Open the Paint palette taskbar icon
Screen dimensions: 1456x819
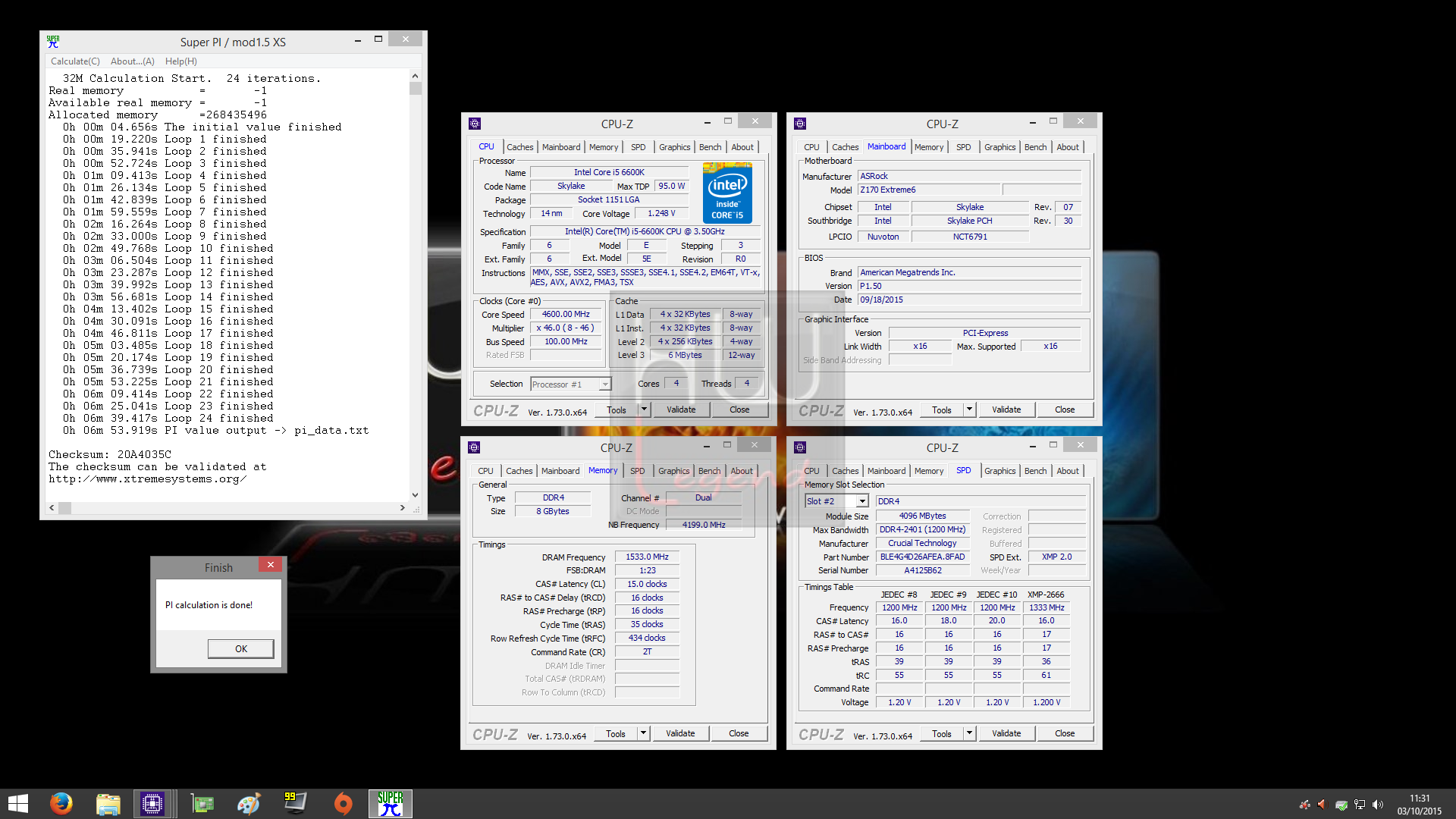click(x=249, y=804)
